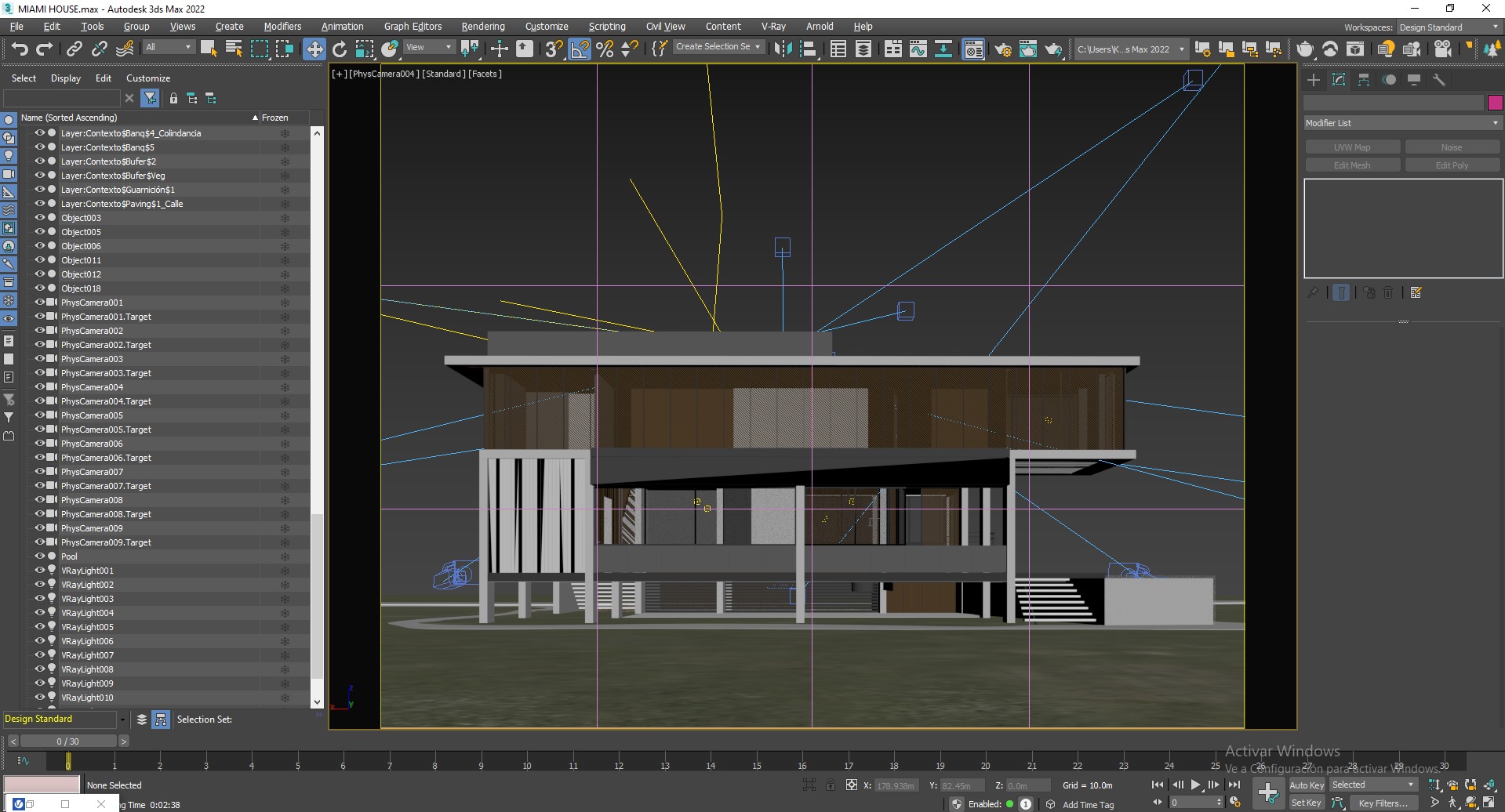This screenshot has height=812, width=1505.
Task: Toggle the Scene Explorer icon
Action: click(x=838, y=49)
